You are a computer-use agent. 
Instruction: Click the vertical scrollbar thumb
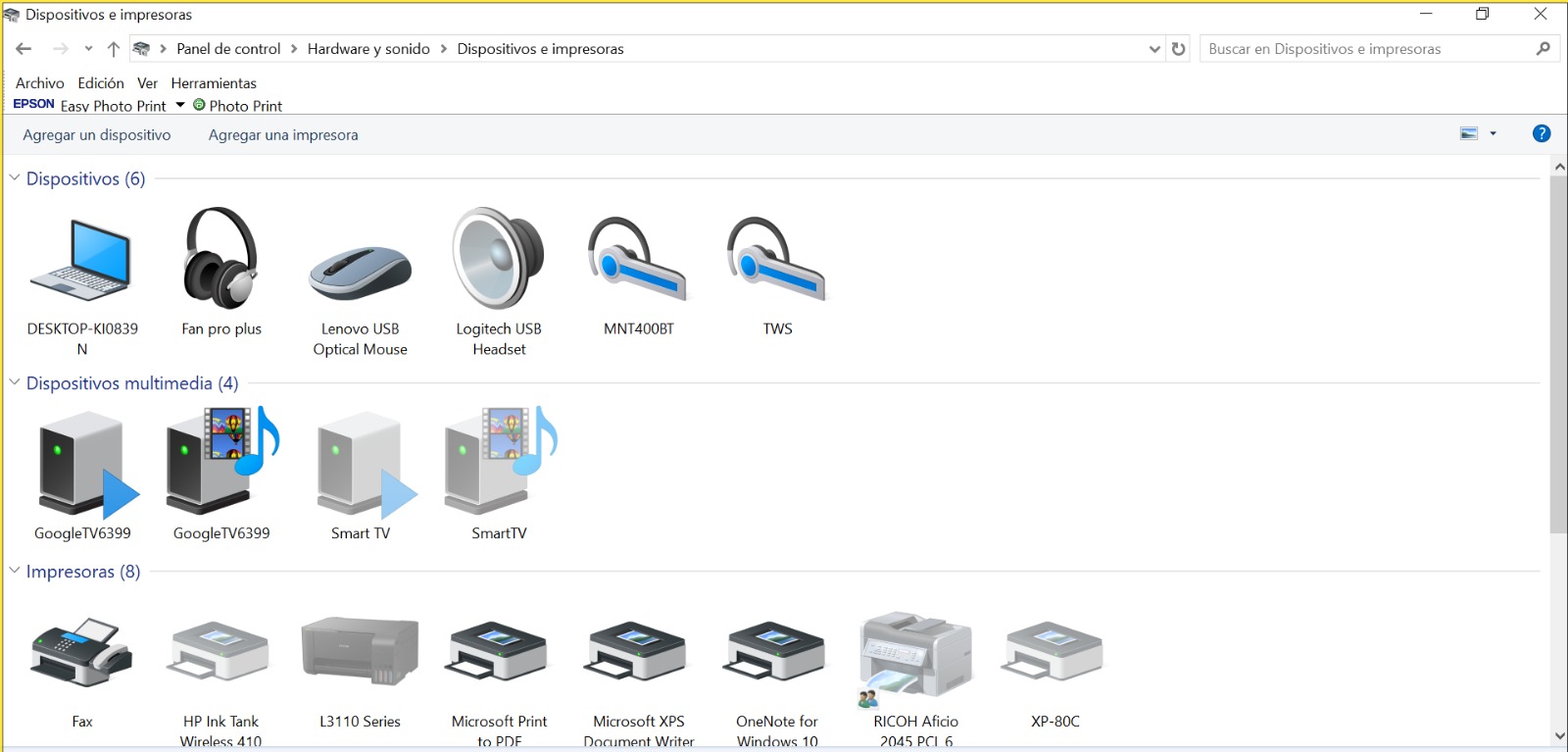tap(1558, 355)
